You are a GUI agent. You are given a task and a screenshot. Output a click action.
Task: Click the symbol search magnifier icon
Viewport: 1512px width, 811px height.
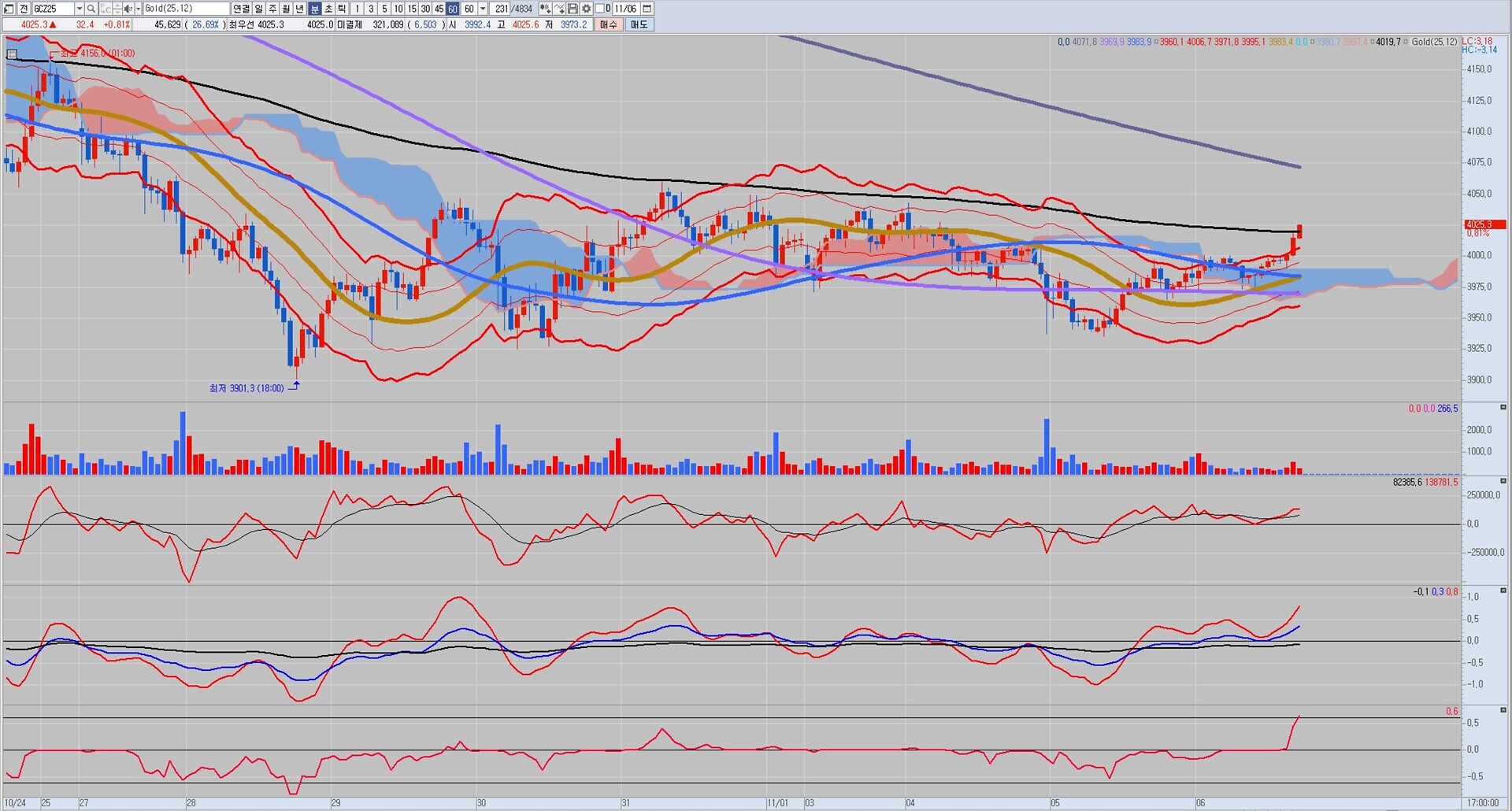pyautogui.click(x=91, y=9)
